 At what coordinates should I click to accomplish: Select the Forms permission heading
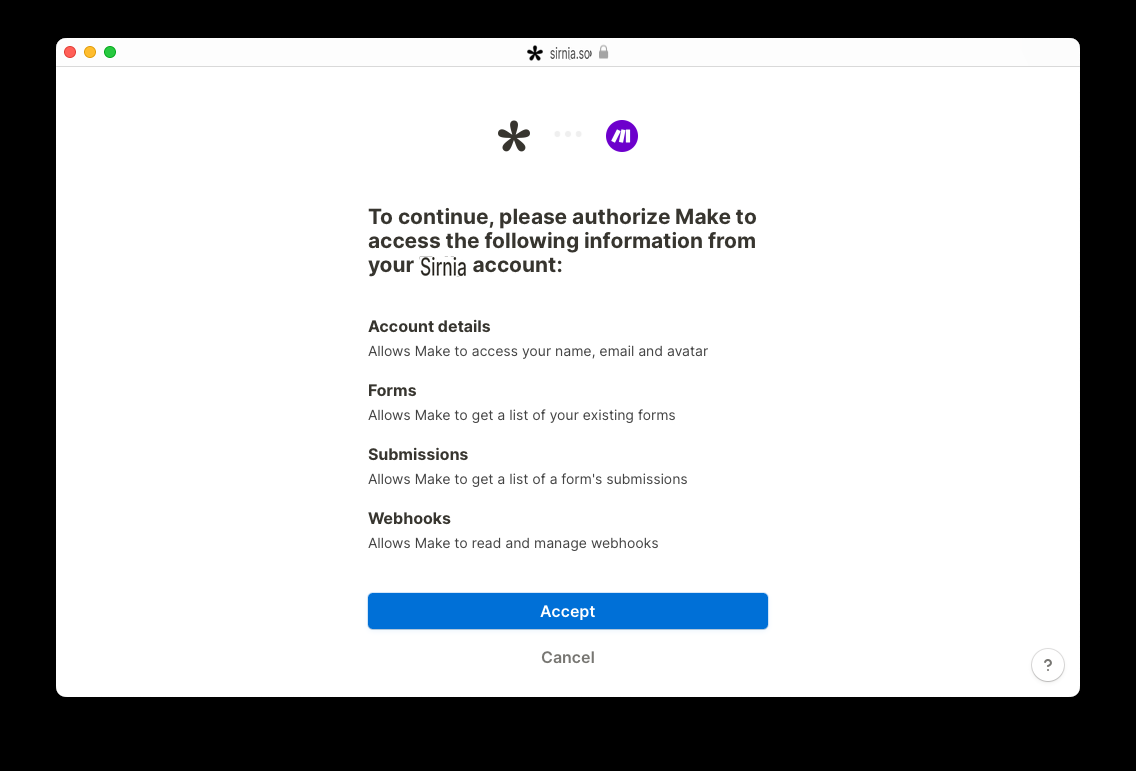pos(392,390)
